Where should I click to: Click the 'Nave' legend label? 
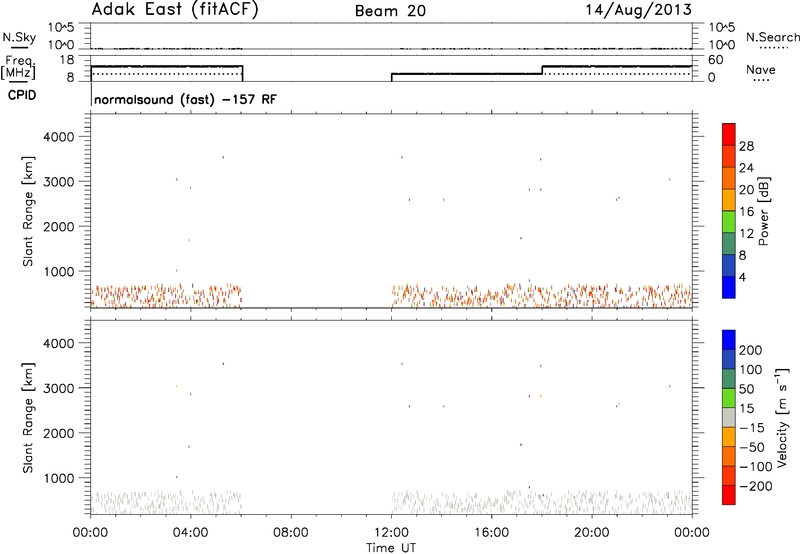[761, 69]
